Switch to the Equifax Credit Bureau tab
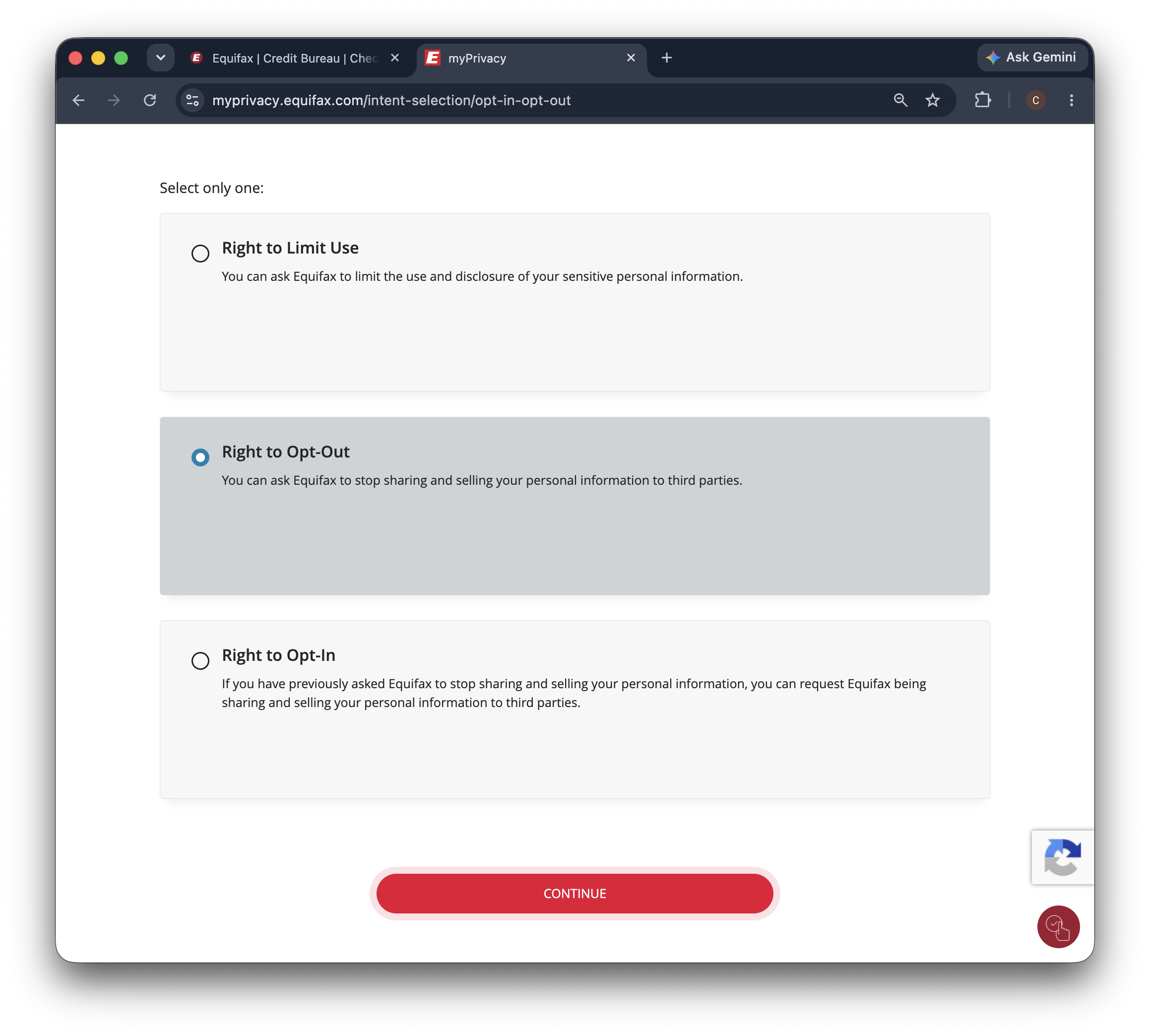 pos(294,58)
